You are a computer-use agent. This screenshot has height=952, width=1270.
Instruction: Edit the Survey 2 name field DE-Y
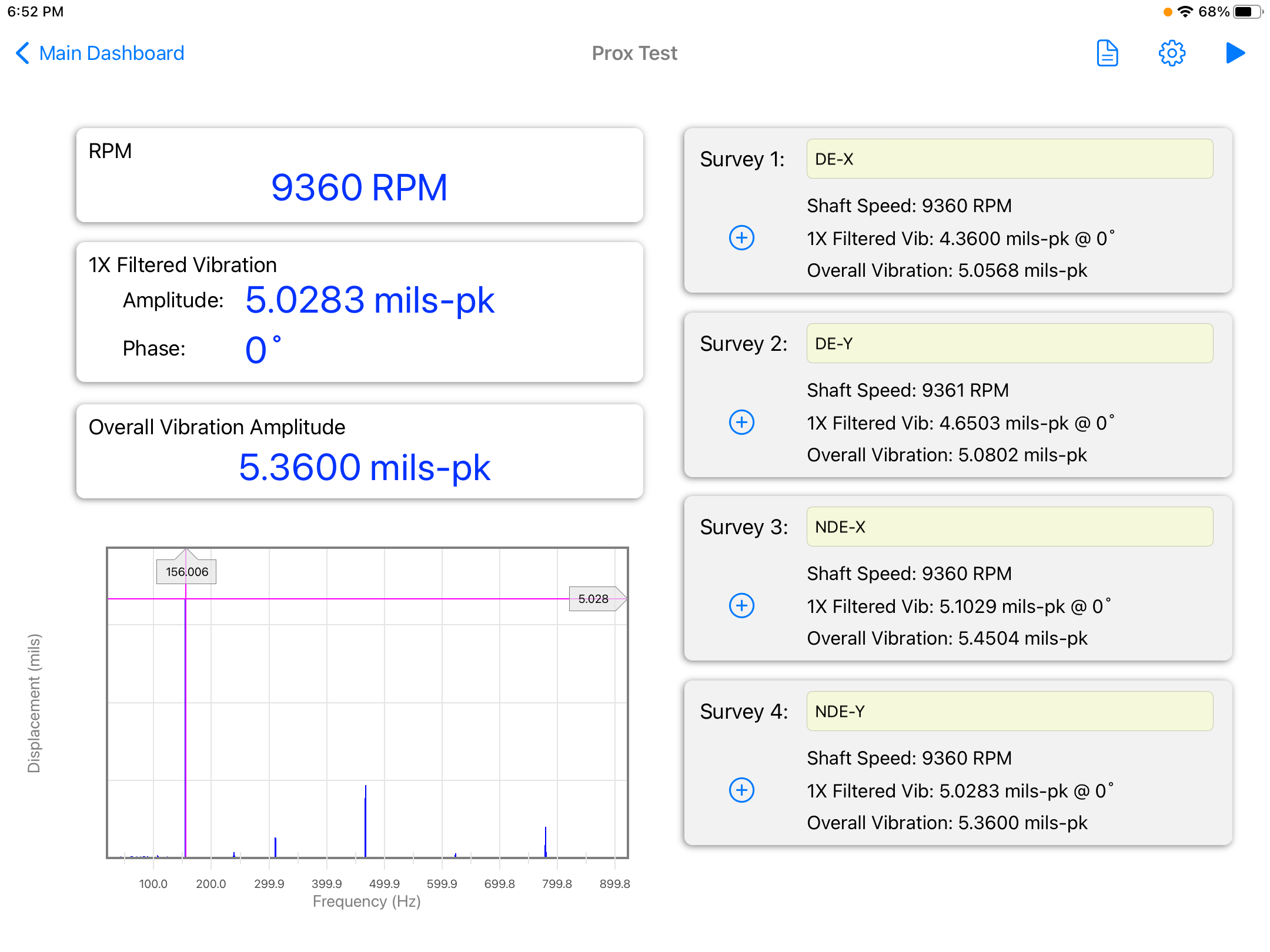(1010, 343)
